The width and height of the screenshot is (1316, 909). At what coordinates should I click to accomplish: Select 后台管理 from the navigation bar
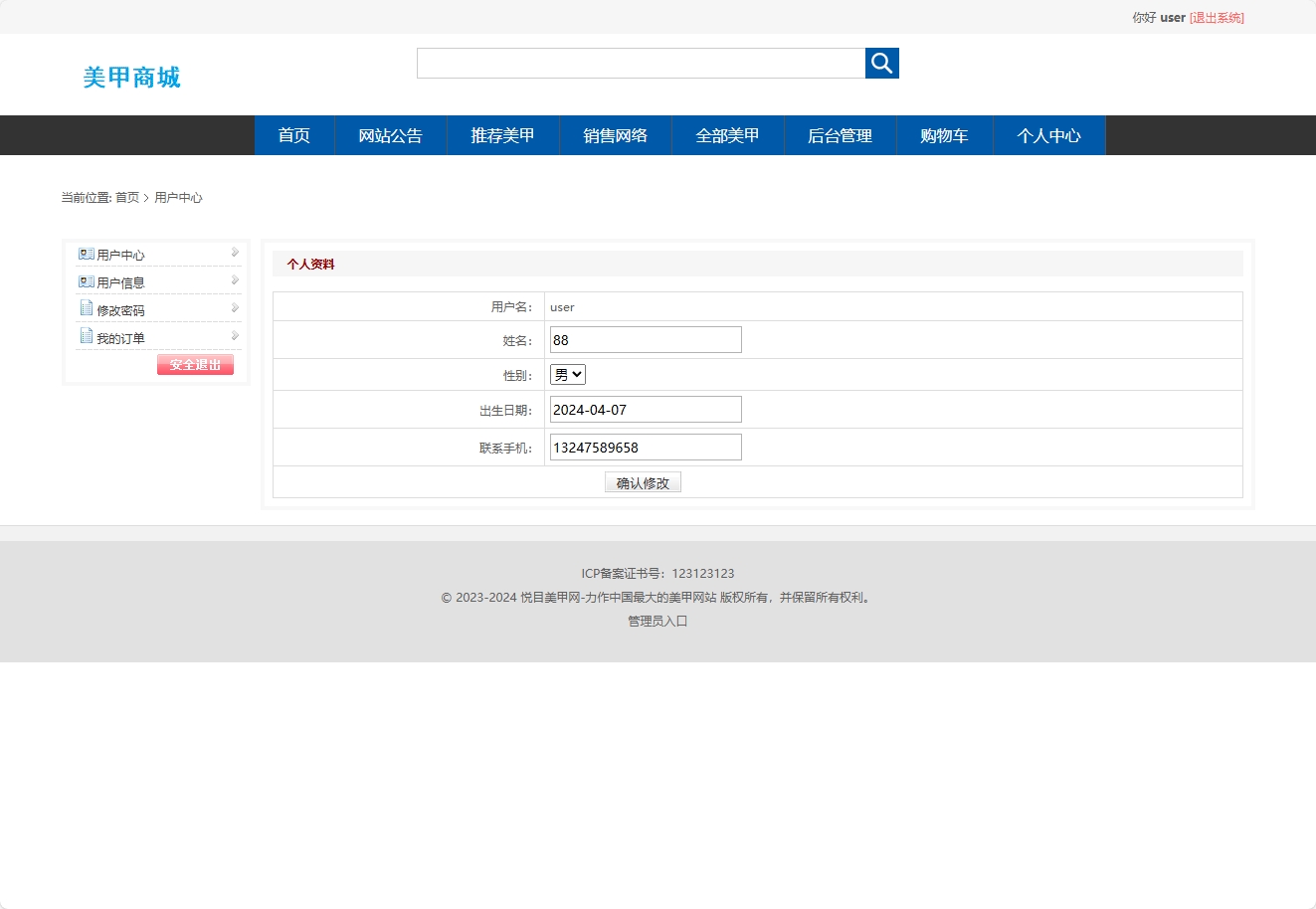(841, 135)
